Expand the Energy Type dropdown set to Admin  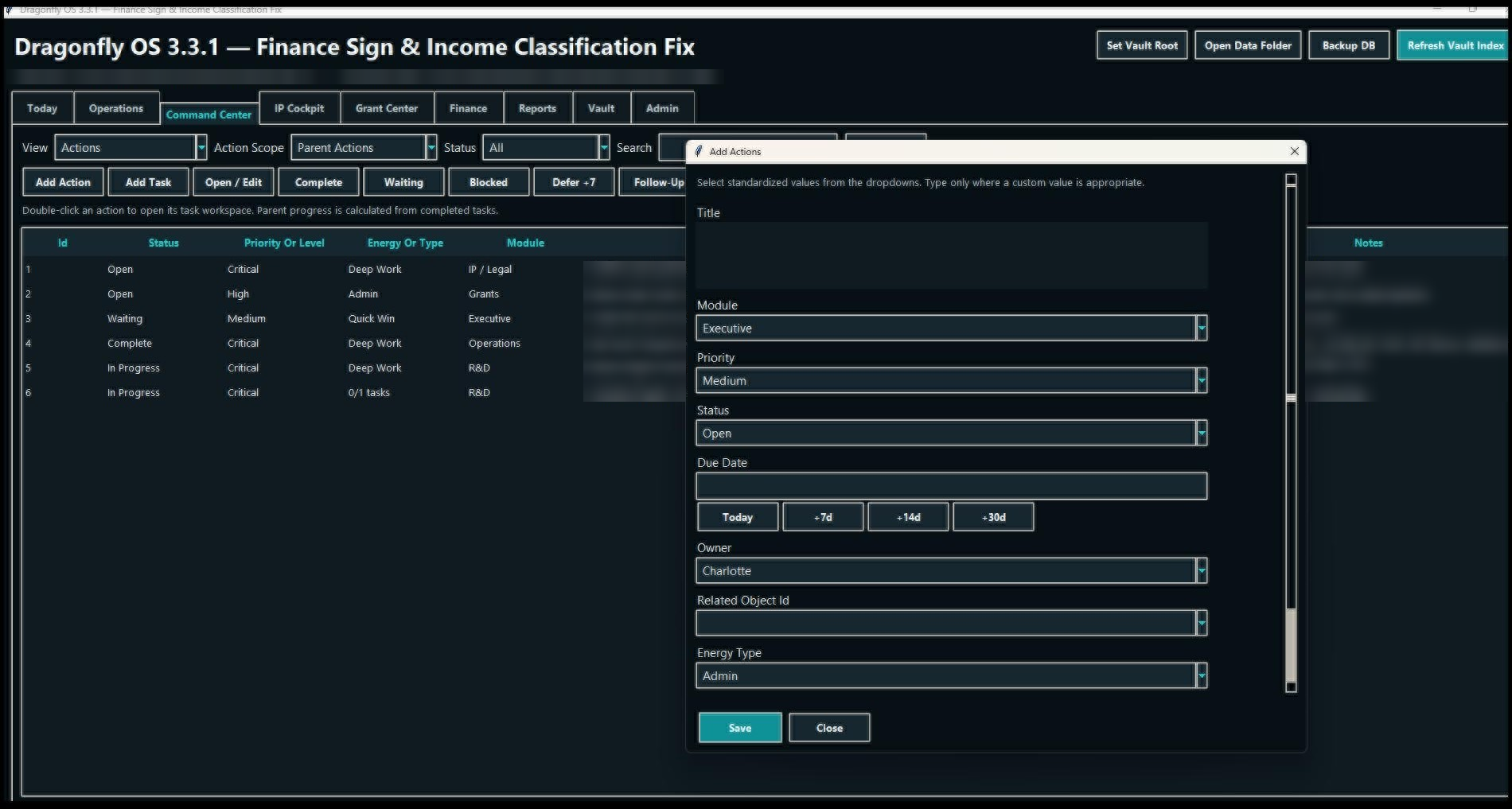(1202, 675)
